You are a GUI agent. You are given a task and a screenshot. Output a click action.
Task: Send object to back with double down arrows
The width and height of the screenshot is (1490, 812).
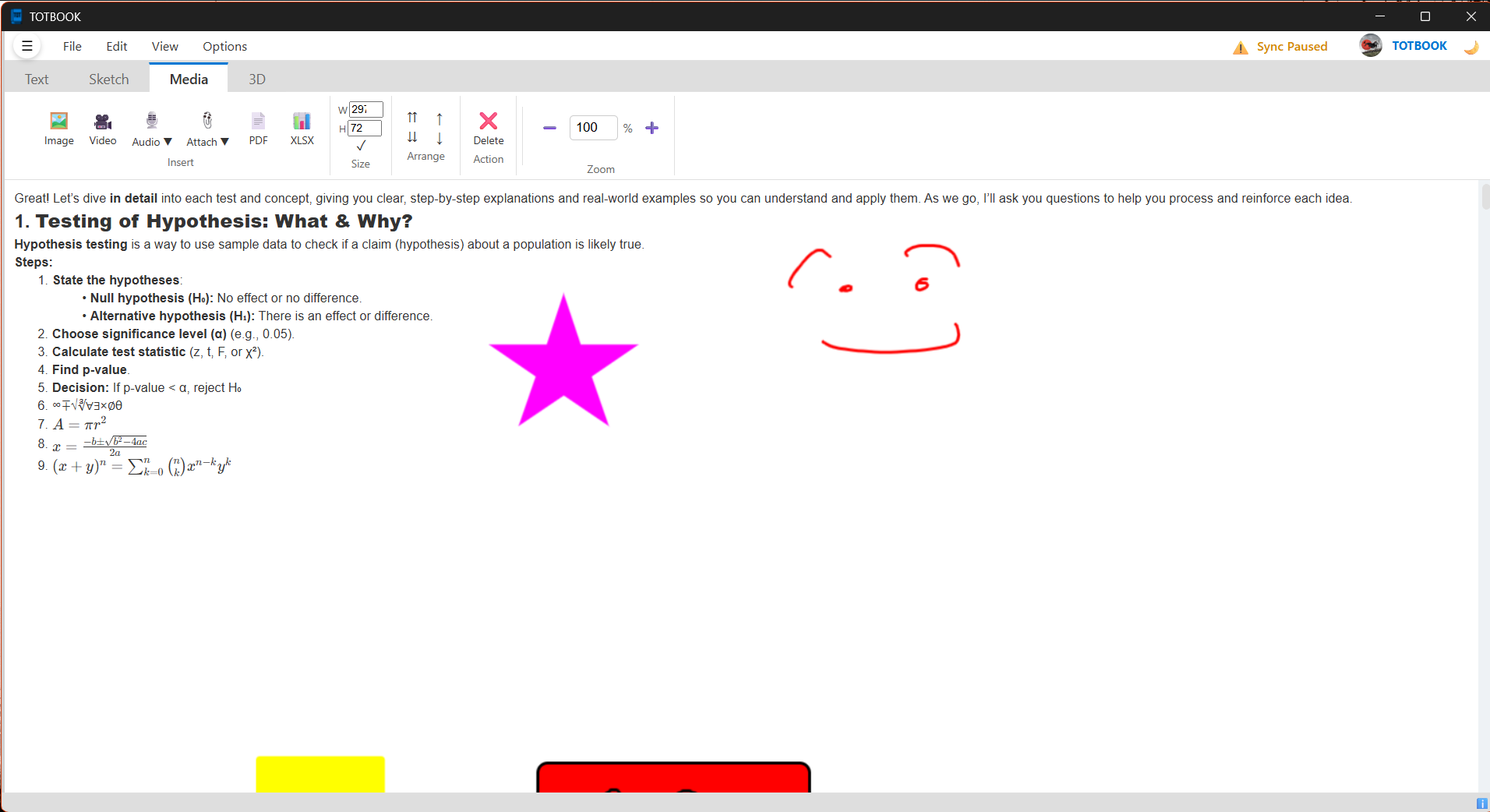(412, 137)
